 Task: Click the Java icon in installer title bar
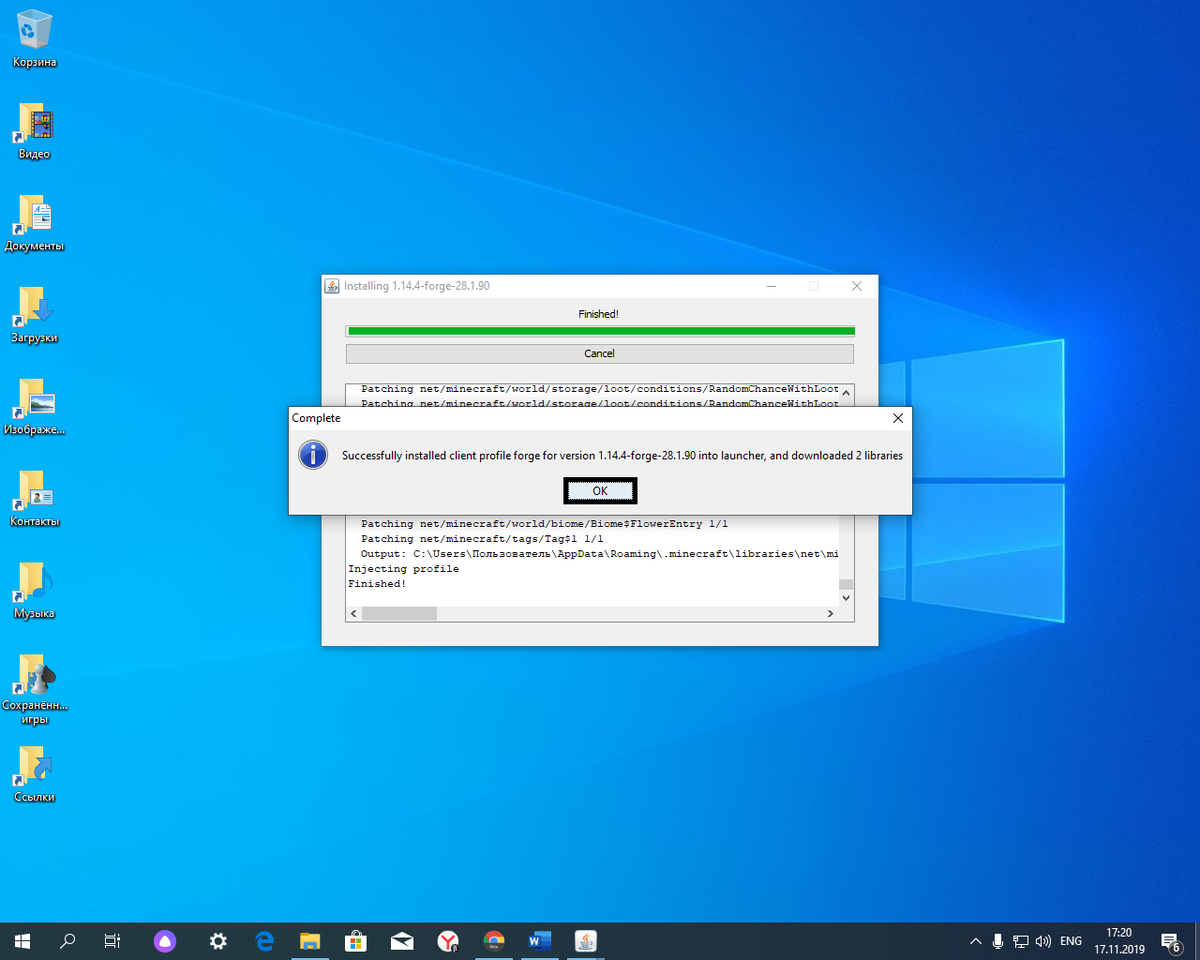pos(332,286)
